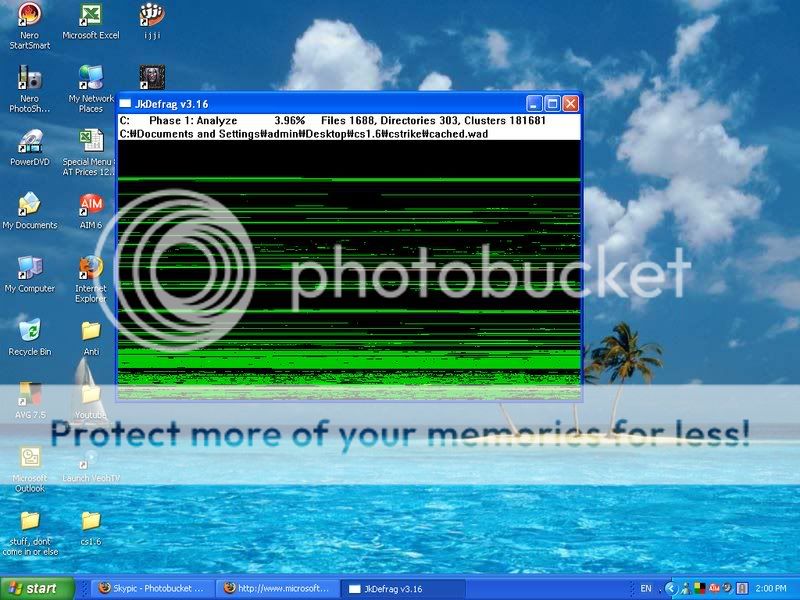
Task: Click the four-color AVG tray icon
Action: pos(699,589)
